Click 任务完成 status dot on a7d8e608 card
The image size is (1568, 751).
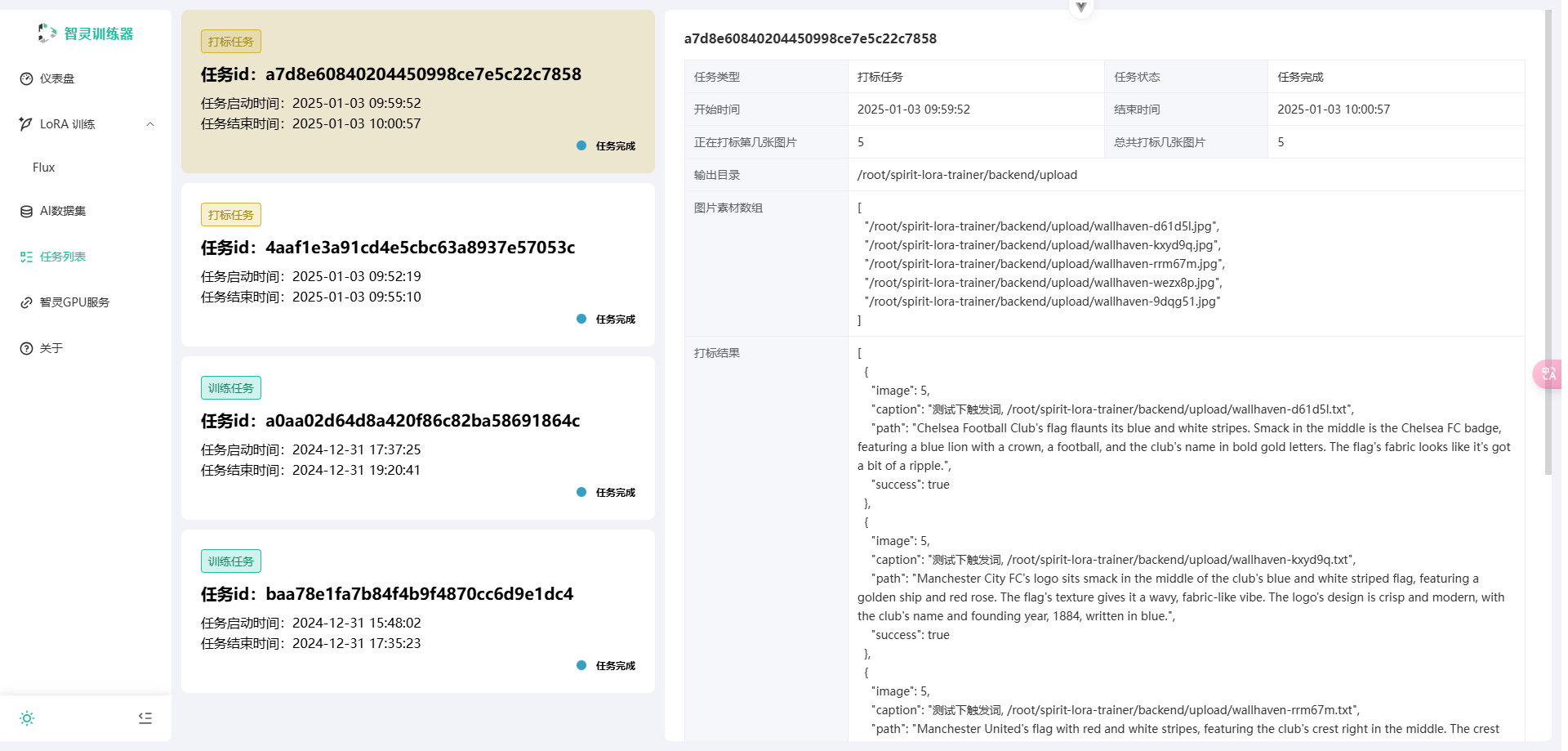click(581, 145)
